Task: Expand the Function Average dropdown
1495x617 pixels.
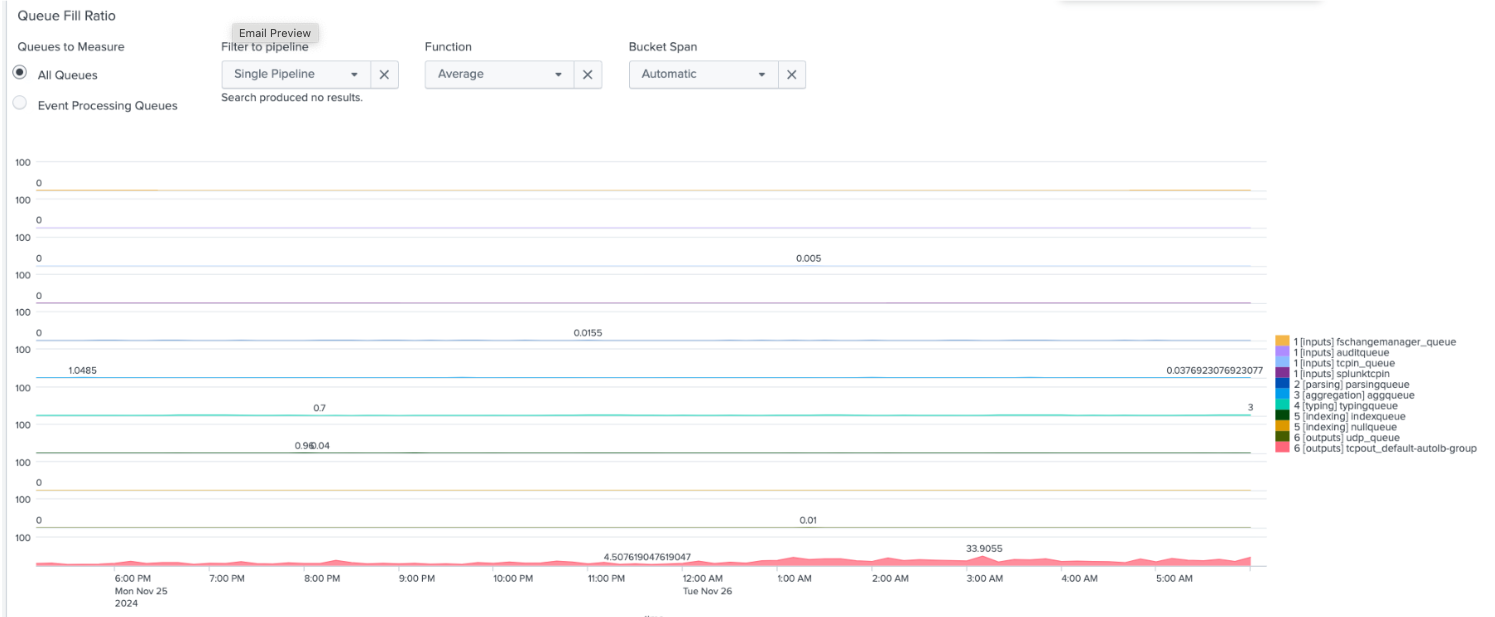Action: click(500, 74)
